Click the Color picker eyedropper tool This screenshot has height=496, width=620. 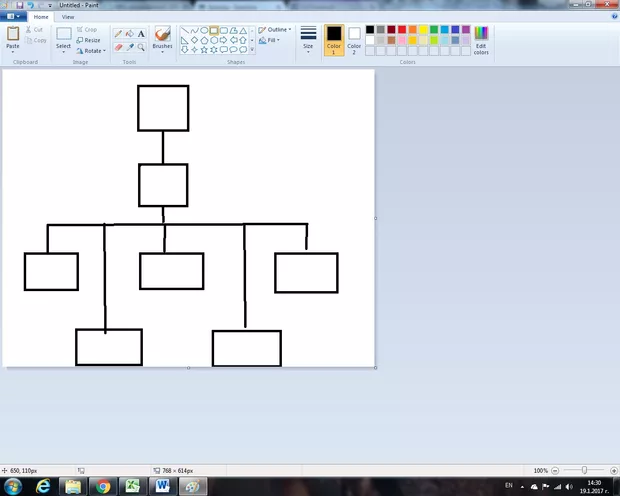[x=129, y=46]
